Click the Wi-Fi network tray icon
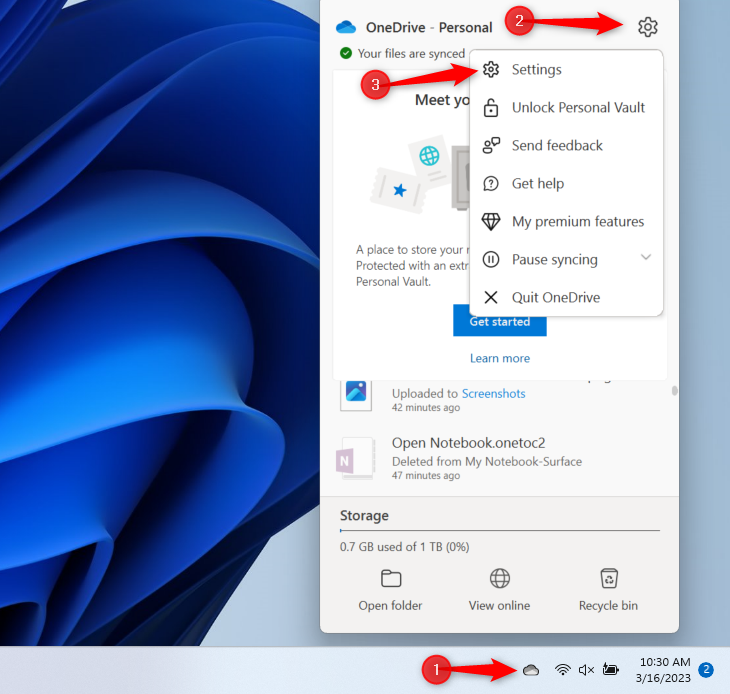This screenshot has height=694, width=730. tap(563, 669)
